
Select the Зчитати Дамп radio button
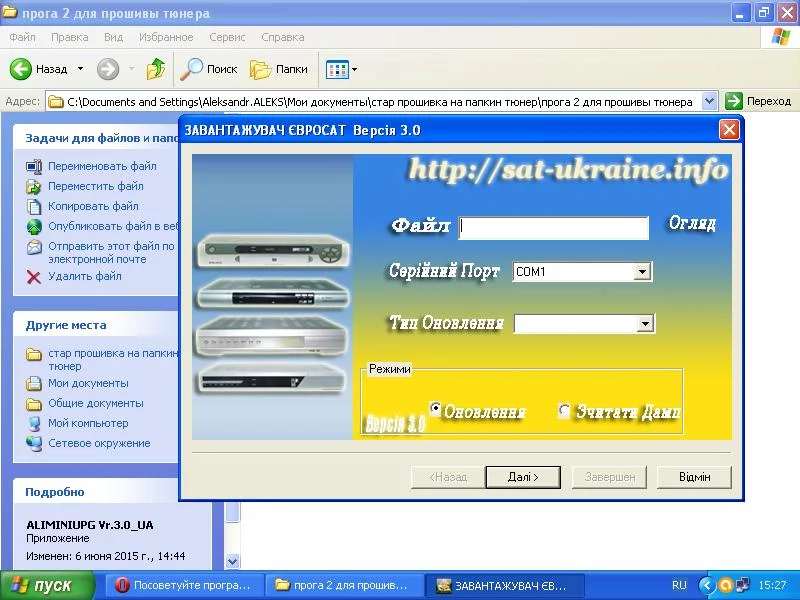[x=565, y=410]
